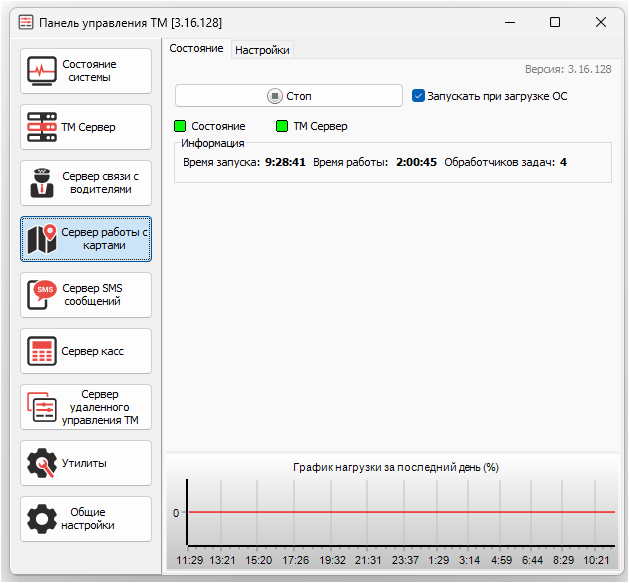This screenshot has width=629, height=583.
Task: Open the SMS bubble icon for Сервер SMS сообщений
Action: [x=42, y=295]
